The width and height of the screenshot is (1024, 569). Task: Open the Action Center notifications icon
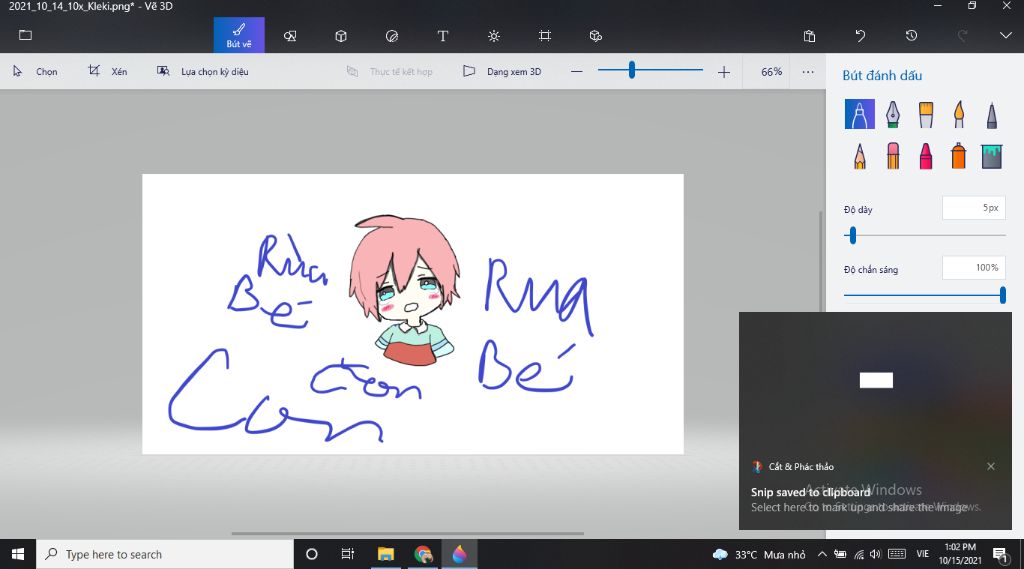pos(1000,555)
